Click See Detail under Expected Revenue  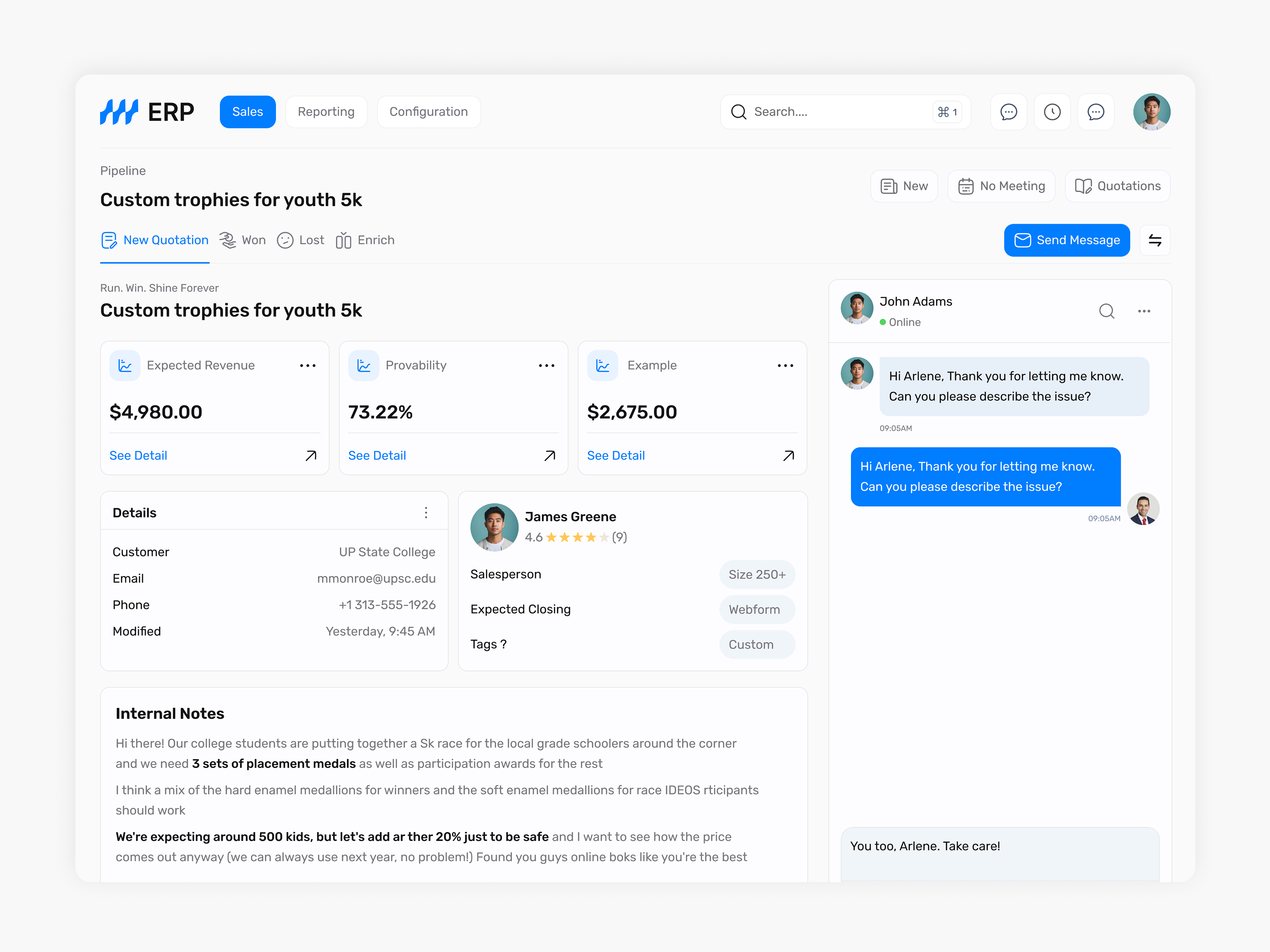tap(138, 455)
